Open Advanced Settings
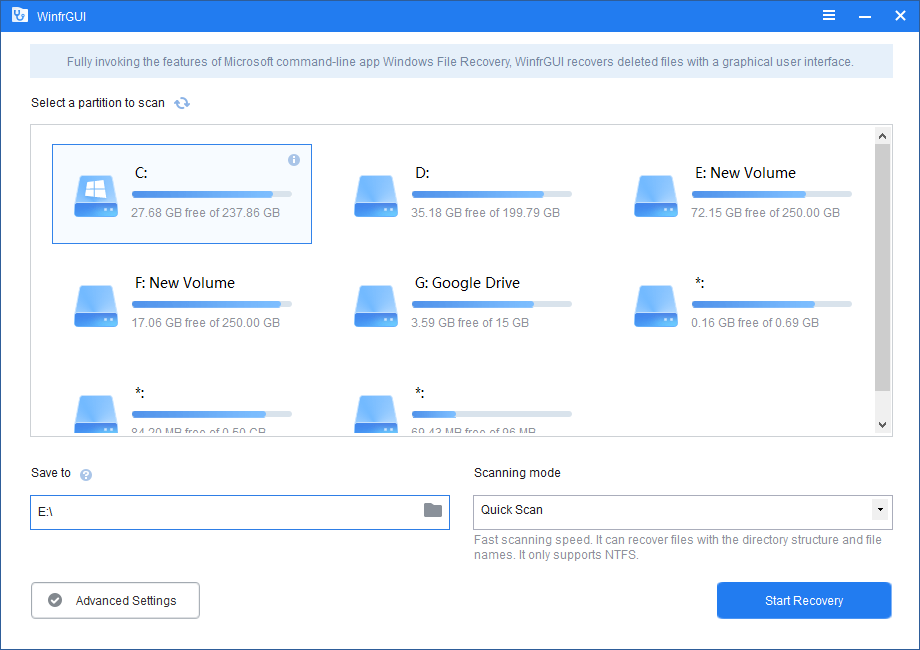 pyautogui.click(x=114, y=600)
